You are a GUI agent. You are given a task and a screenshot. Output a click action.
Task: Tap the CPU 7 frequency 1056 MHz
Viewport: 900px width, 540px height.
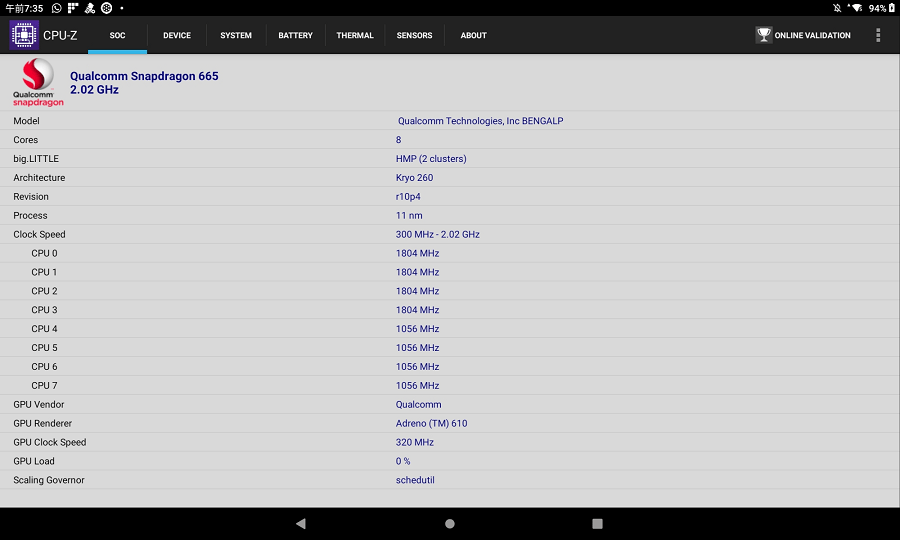point(417,386)
